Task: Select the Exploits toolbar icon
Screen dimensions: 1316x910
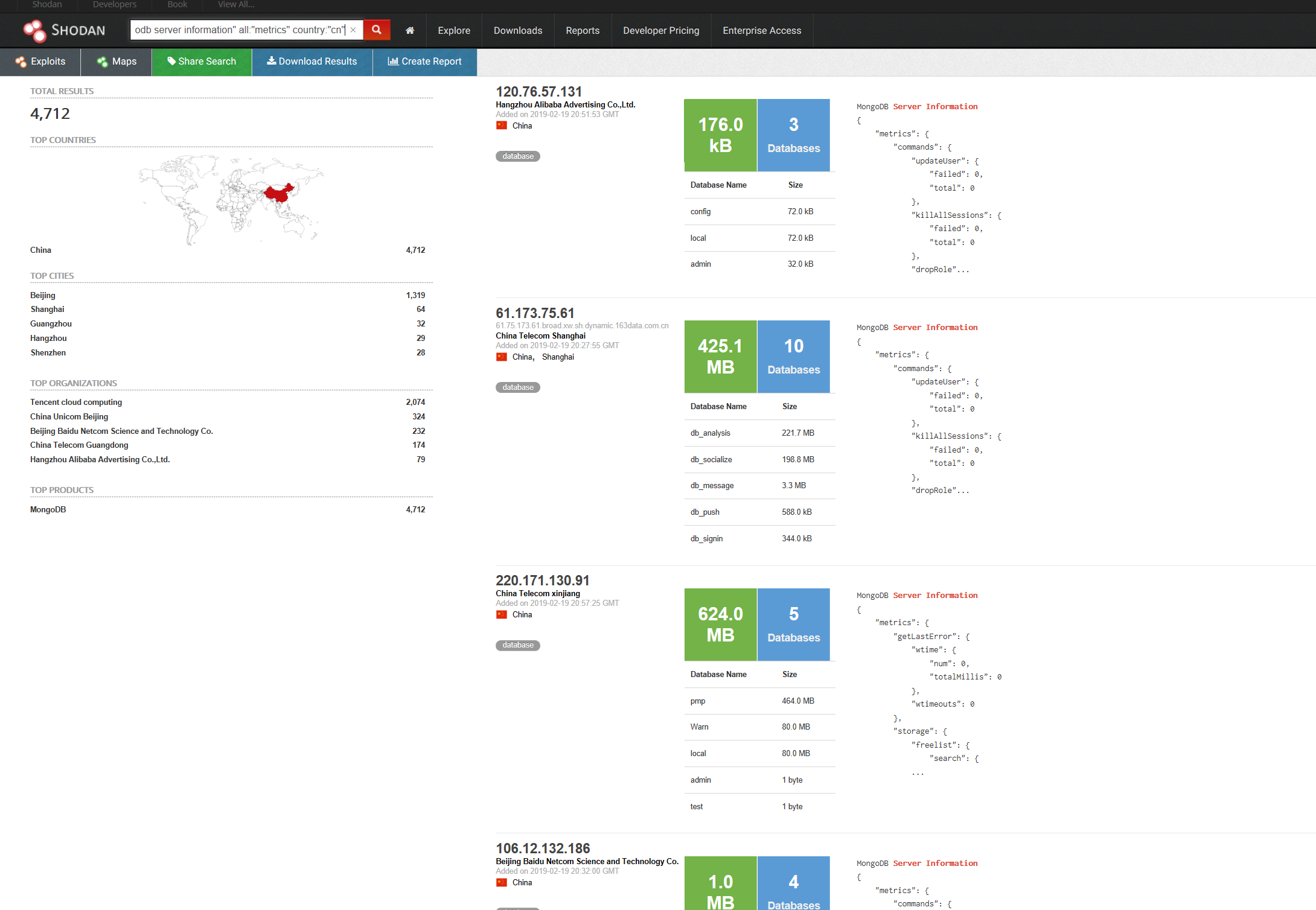Action: 21,62
